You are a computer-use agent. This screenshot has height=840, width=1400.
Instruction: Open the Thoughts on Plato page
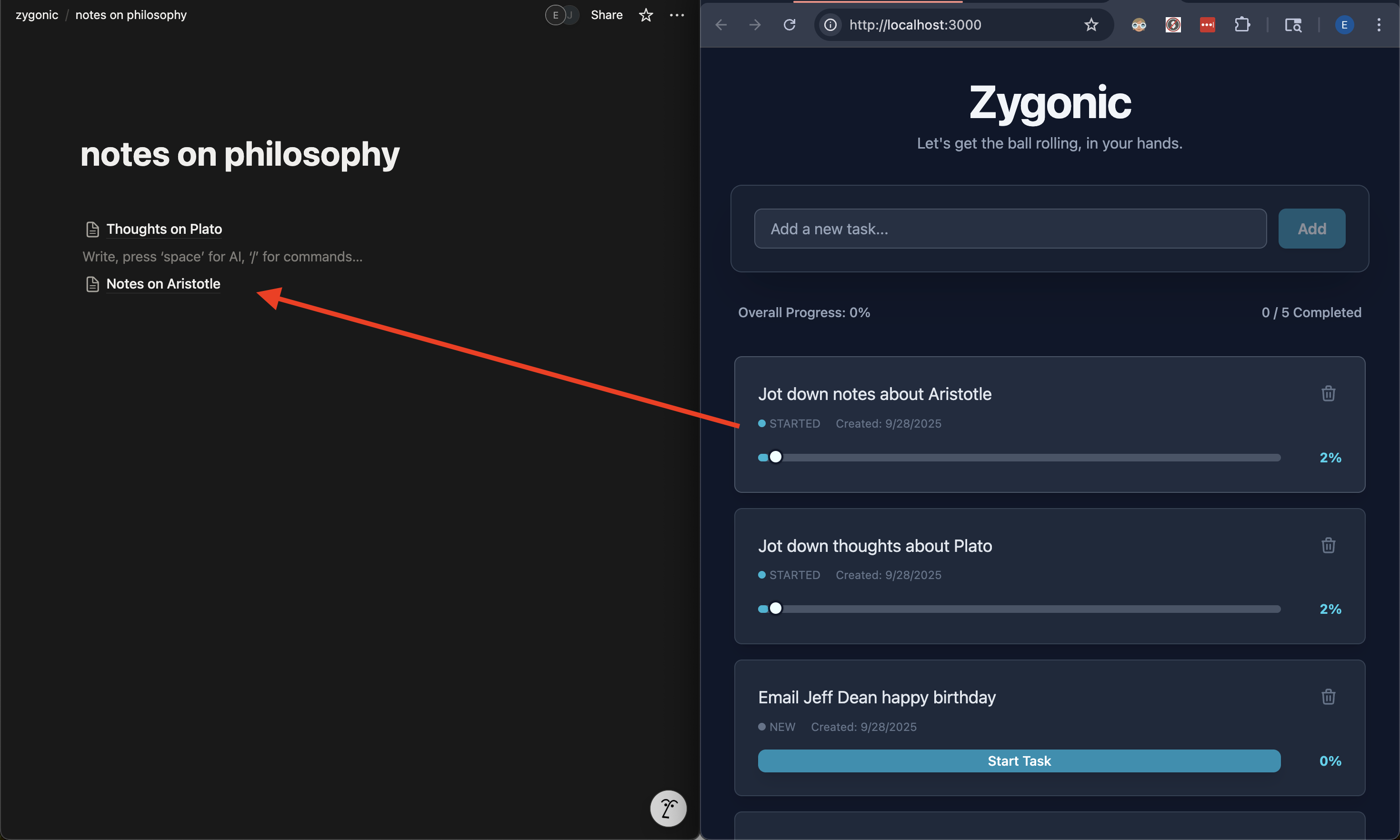point(163,229)
